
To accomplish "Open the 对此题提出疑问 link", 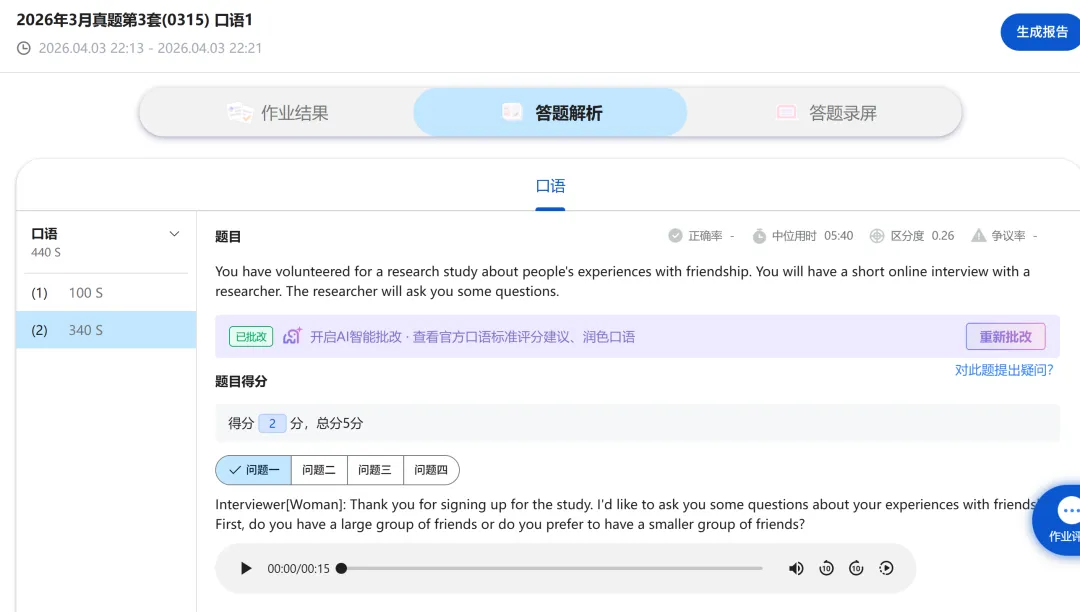I will (1003, 370).
